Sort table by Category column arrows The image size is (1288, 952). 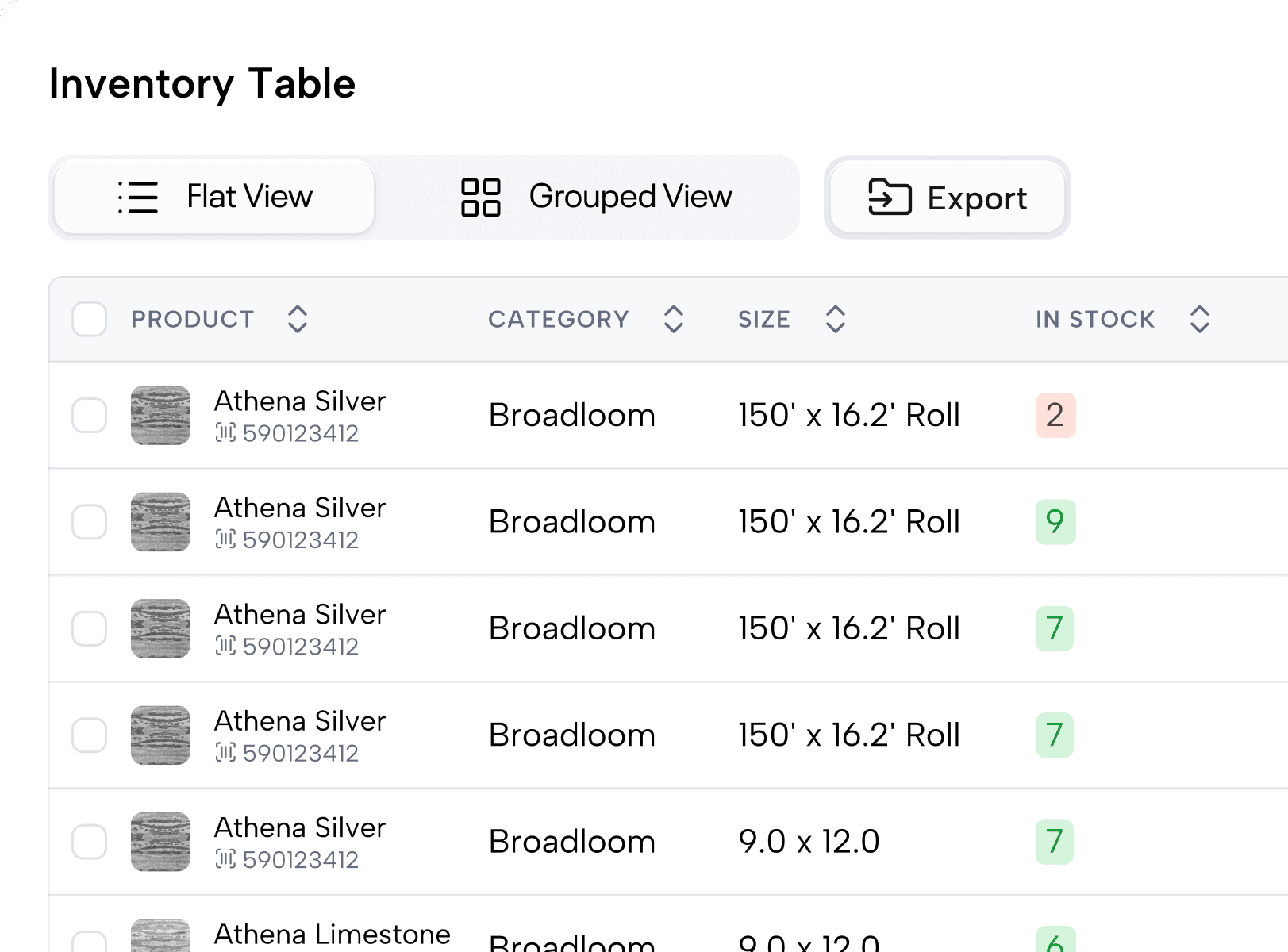click(x=674, y=319)
